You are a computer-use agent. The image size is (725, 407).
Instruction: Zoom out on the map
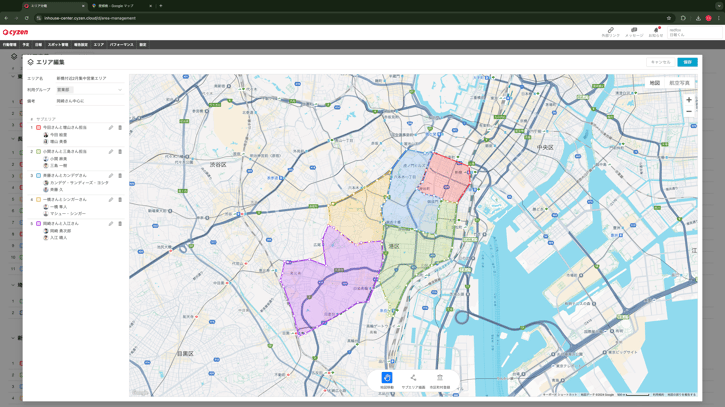(x=688, y=111)
